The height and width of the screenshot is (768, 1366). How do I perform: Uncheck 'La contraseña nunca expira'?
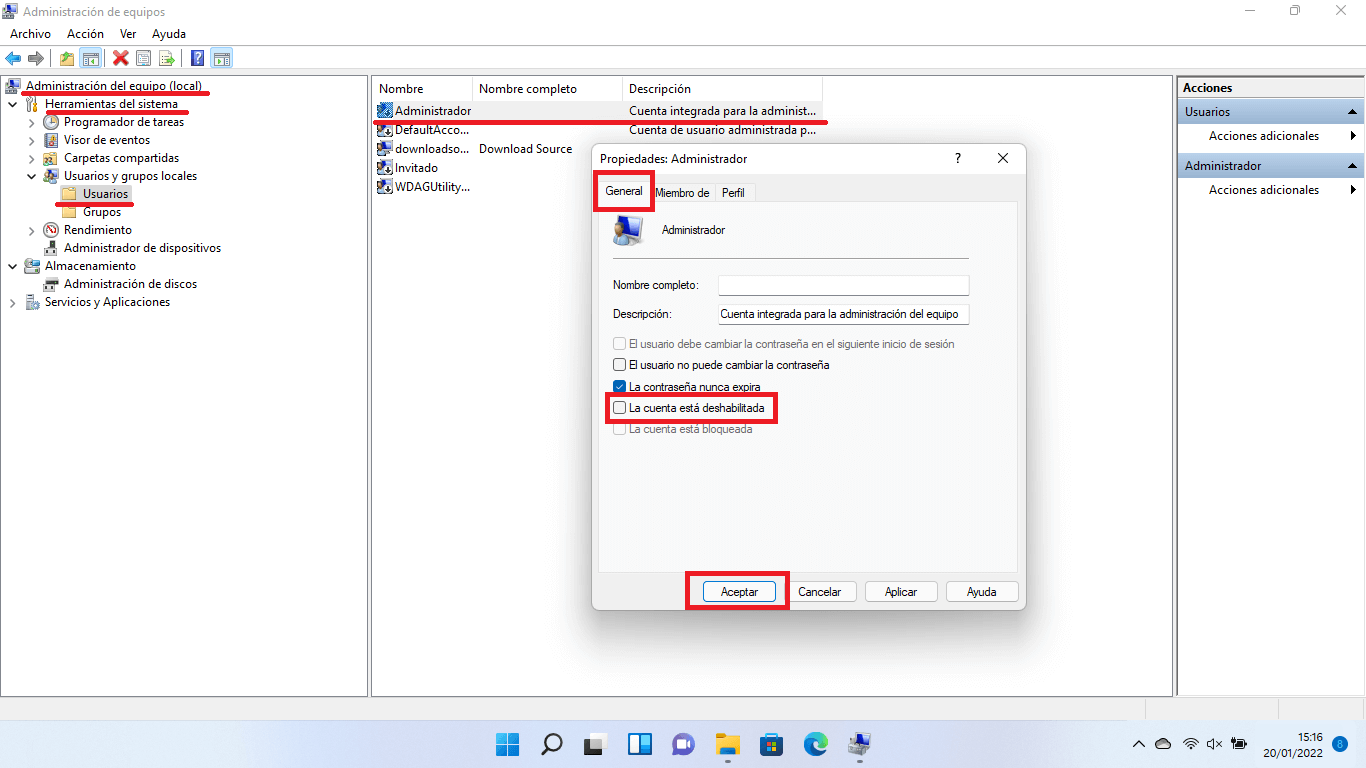tap(620, 387)
